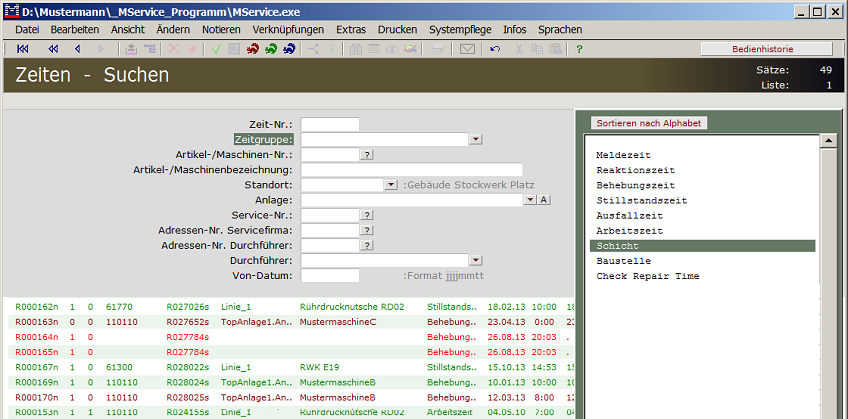Click the blue figure icon in the toolbar

pos(289,49)
